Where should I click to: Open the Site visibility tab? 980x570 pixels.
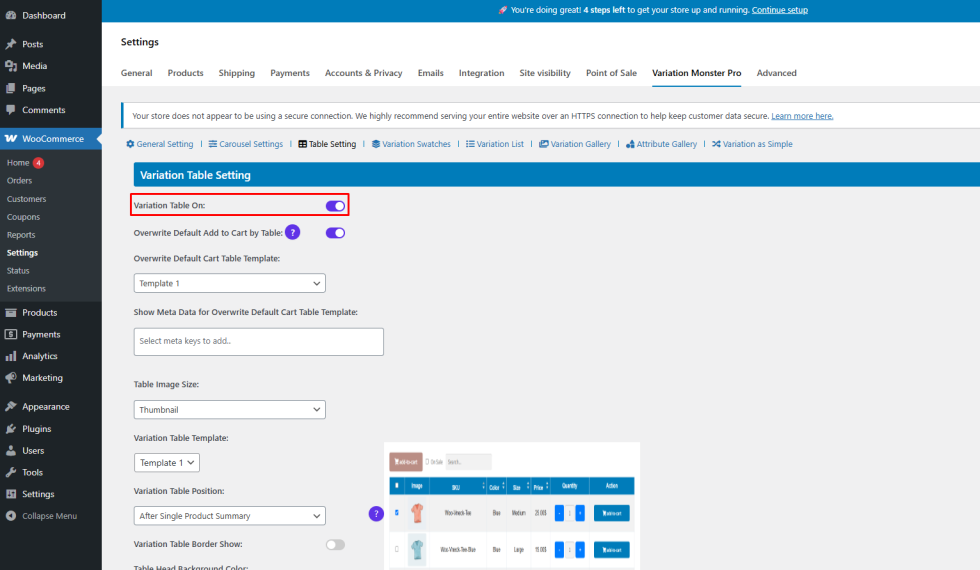pyautogui.click(x=545, y=73)
